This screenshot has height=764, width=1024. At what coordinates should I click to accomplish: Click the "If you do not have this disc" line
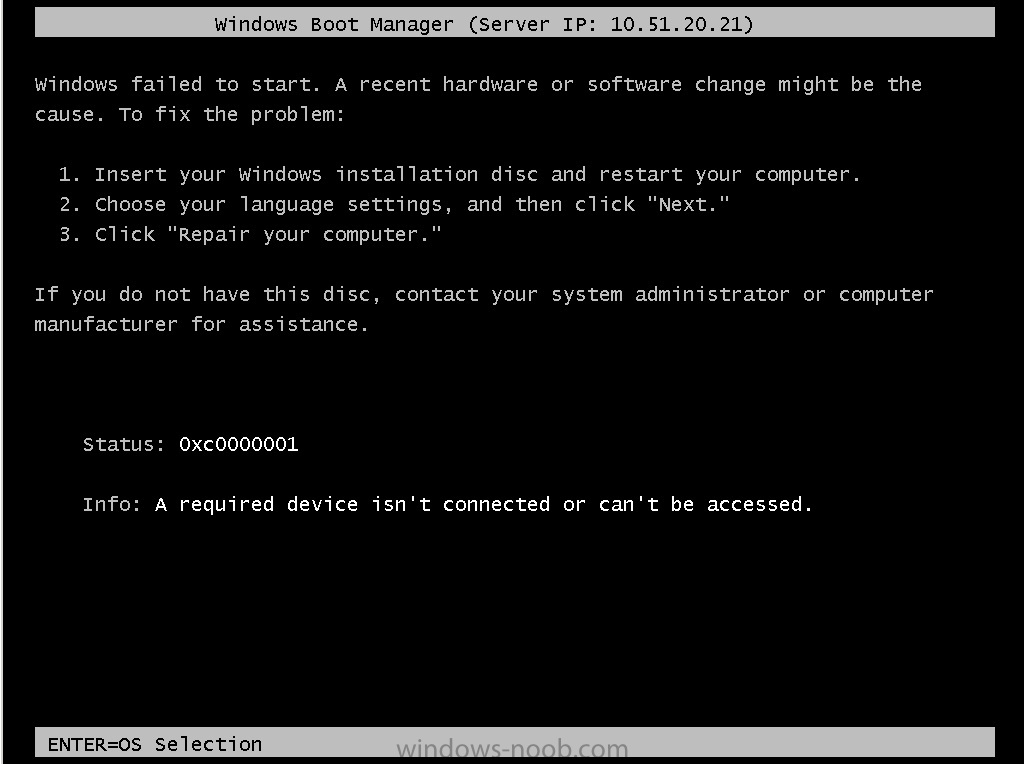point(484,294)
